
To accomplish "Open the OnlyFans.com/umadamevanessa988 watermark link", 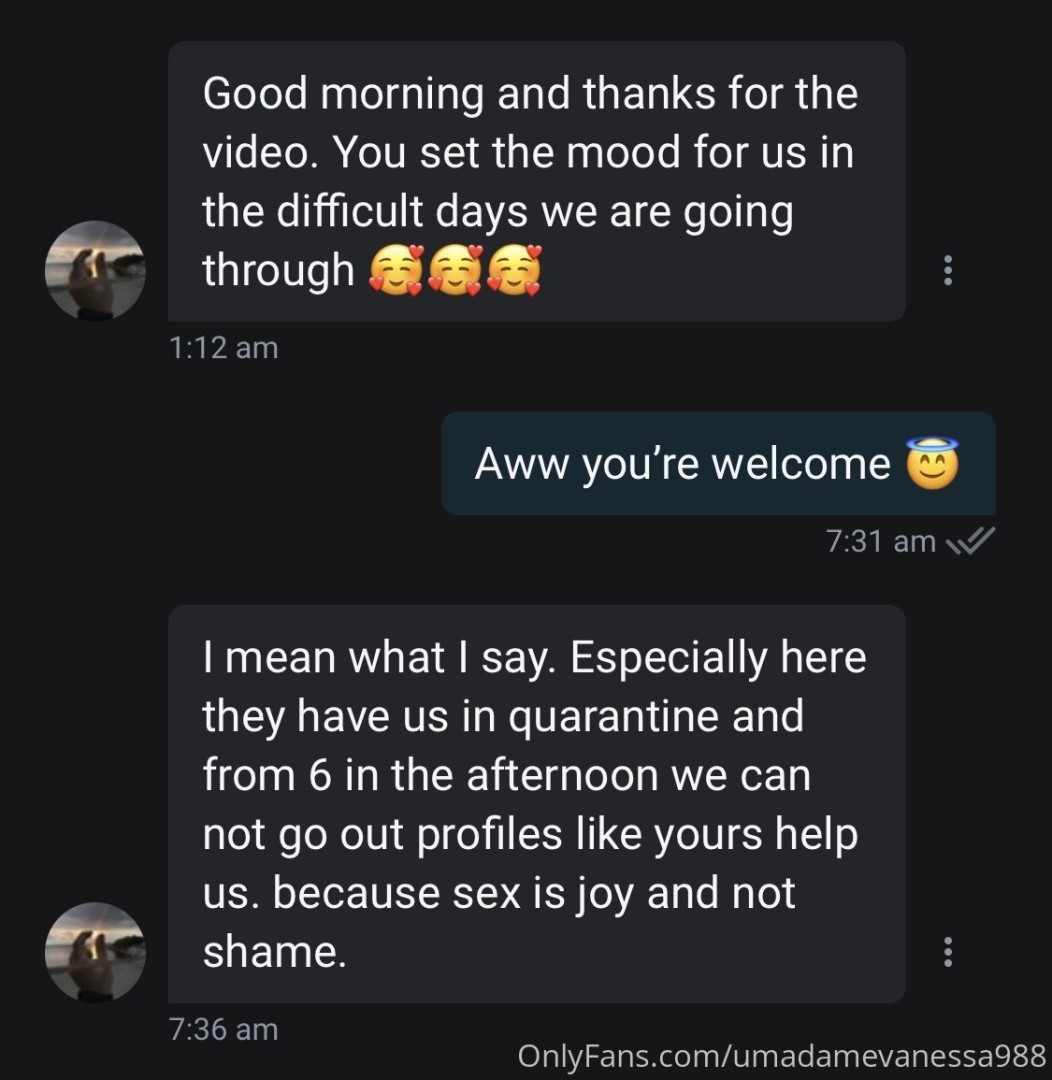I will coord(782,1055).
